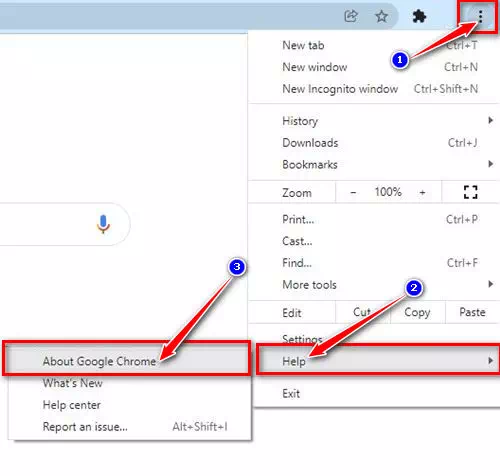The image size is (500, 476).
Task: Open the Extensions puzzle icon
Action: coord(419,16)
